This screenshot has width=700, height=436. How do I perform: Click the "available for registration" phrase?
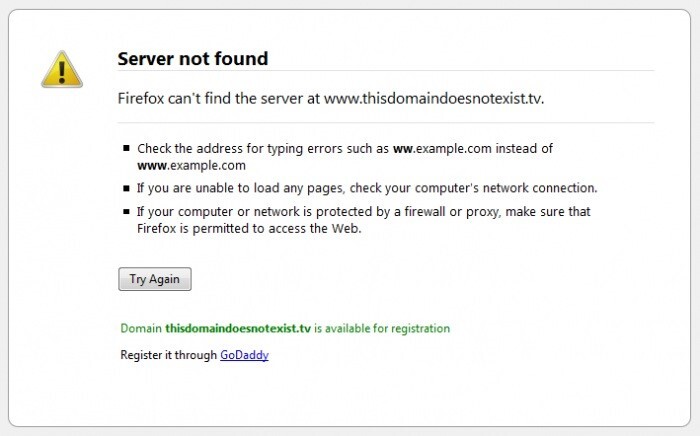coord(388,328)
